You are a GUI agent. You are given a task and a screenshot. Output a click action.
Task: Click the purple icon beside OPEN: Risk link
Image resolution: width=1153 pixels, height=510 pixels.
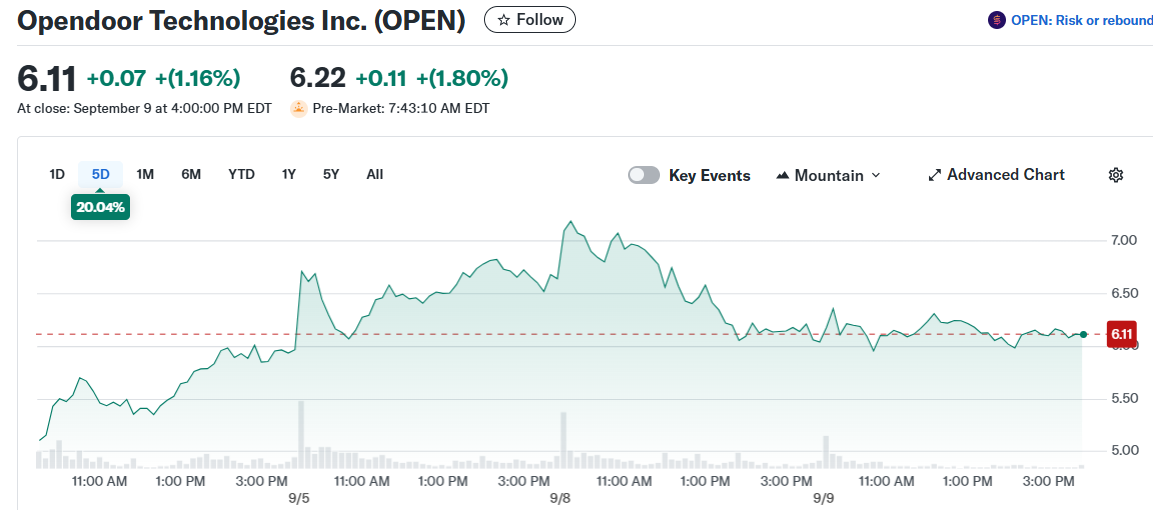(996, 21)
